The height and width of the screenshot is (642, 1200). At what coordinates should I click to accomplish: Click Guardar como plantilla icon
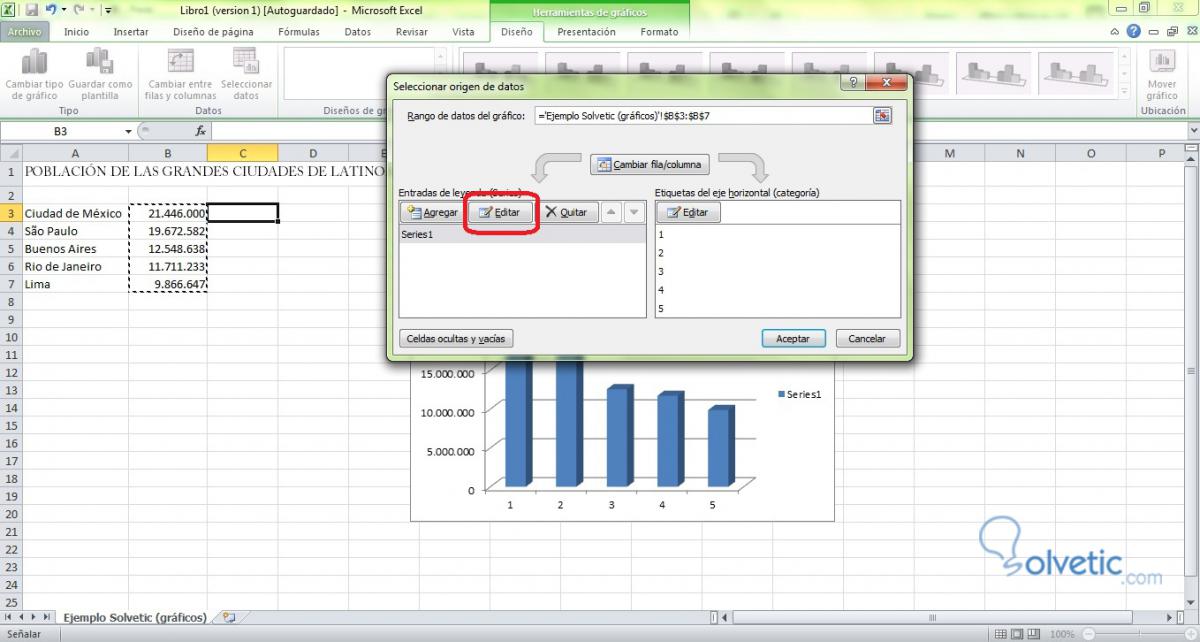[100, 62]
